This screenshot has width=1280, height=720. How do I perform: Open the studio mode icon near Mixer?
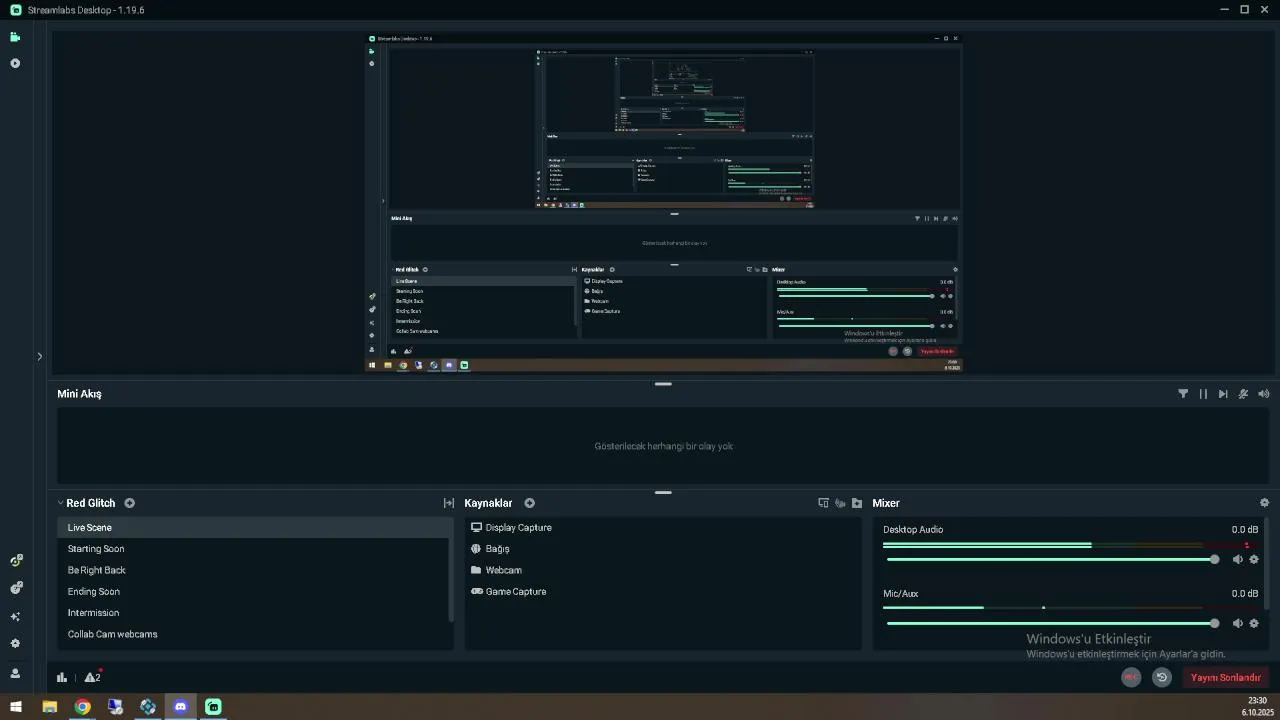coord(824,503)
